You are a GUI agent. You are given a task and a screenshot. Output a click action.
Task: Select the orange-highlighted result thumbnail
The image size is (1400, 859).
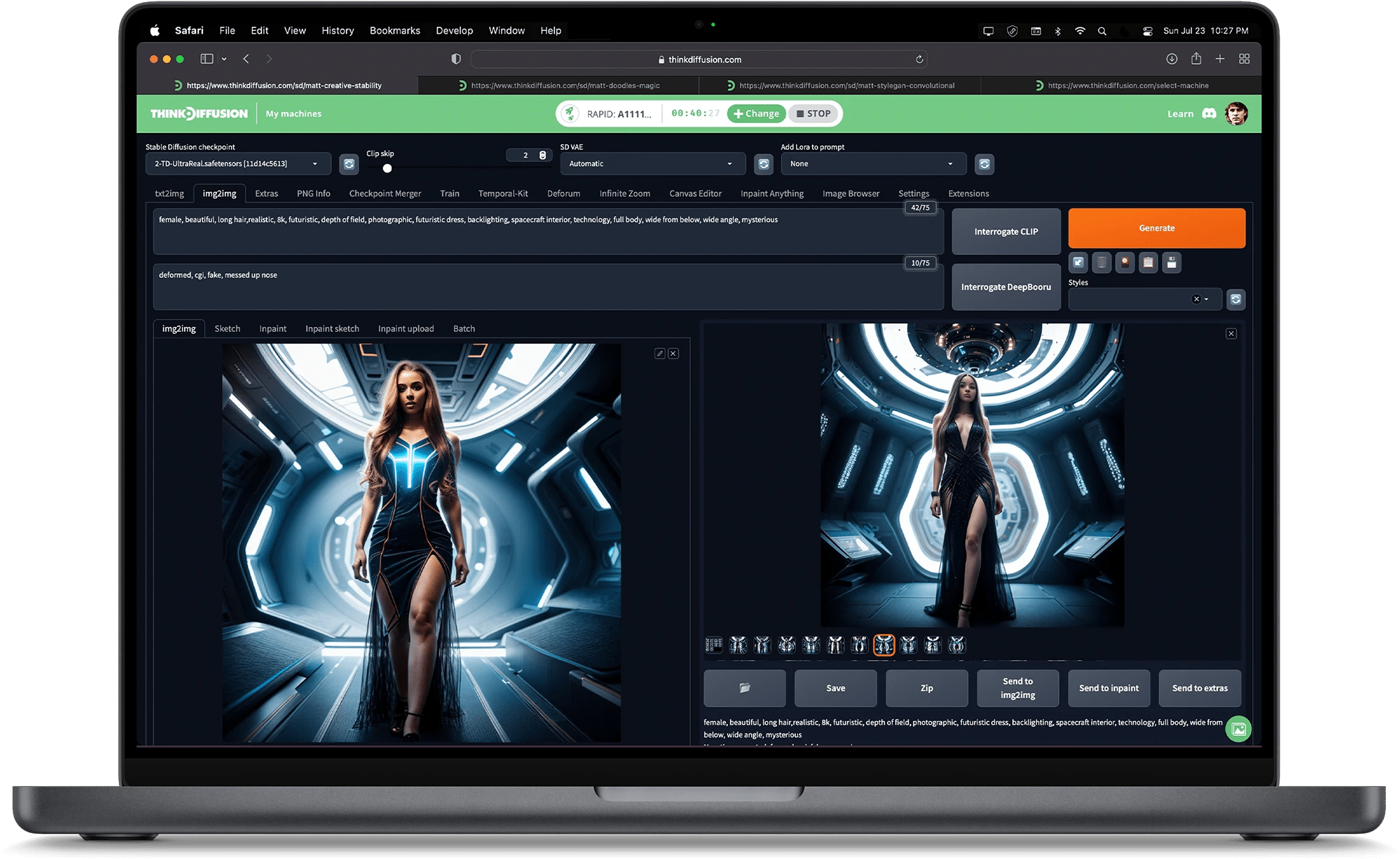883,645
